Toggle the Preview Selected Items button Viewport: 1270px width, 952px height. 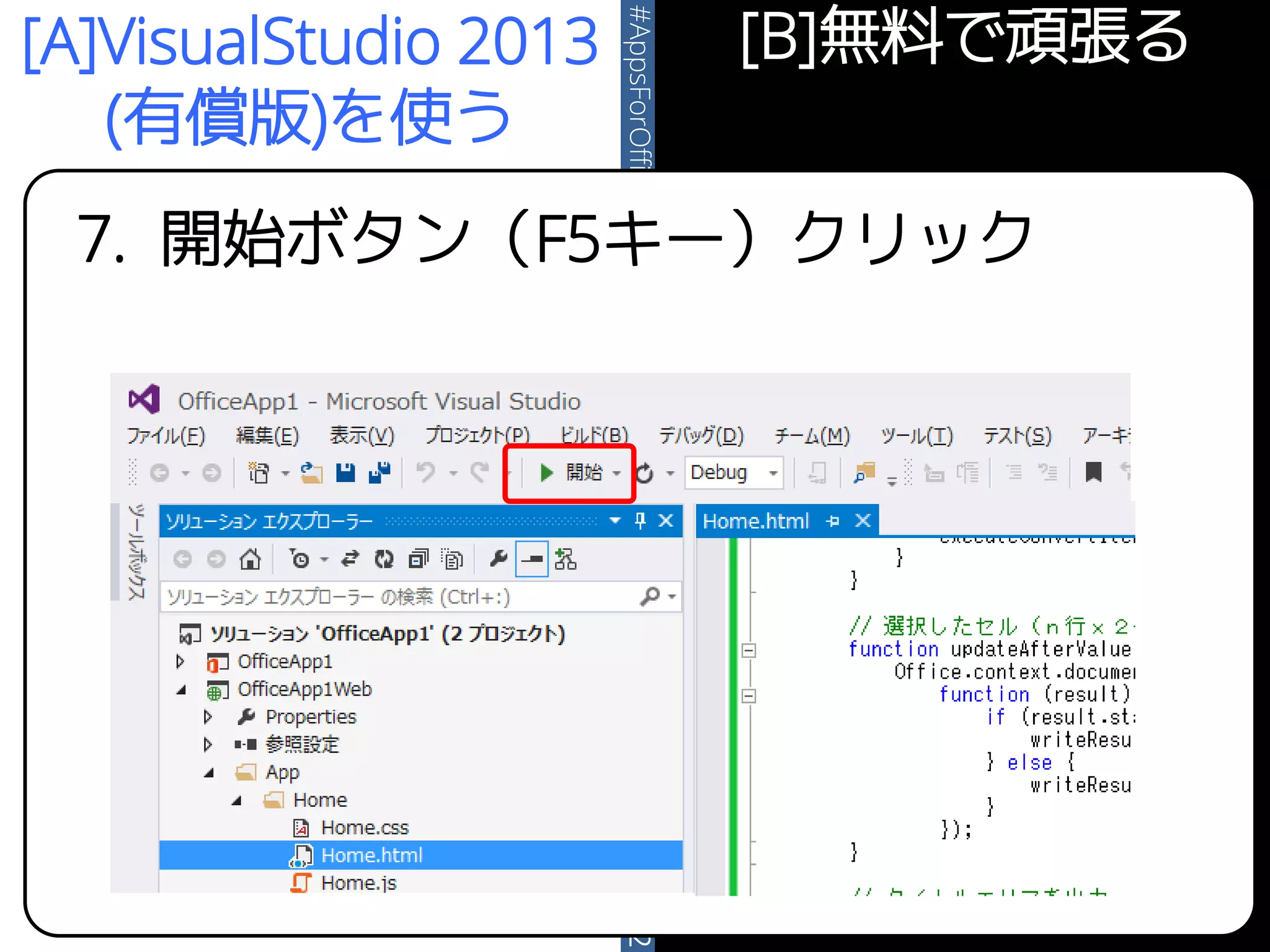[x=532, y=560]
